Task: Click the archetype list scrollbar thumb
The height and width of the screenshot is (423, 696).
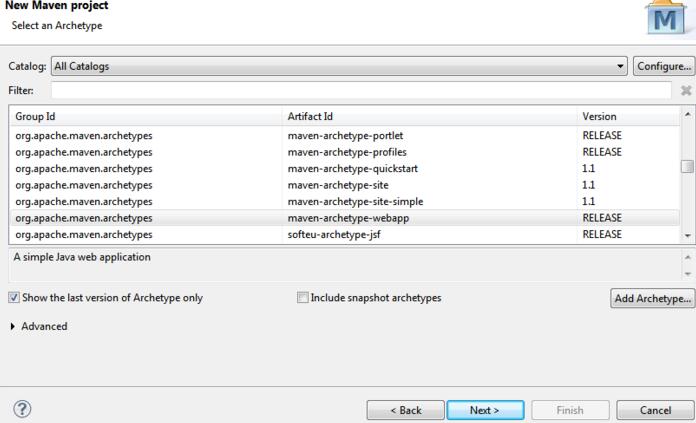Action: point(687,166)
